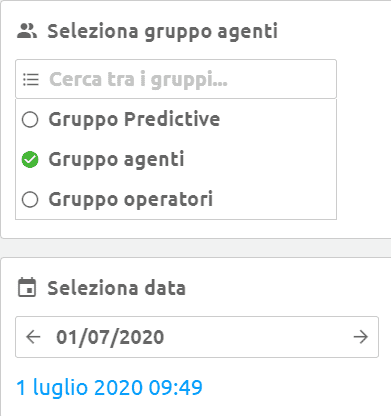
Task: Select the Gruppo operatori radio button
Action: pyautogui.click(x=30, y=199)
